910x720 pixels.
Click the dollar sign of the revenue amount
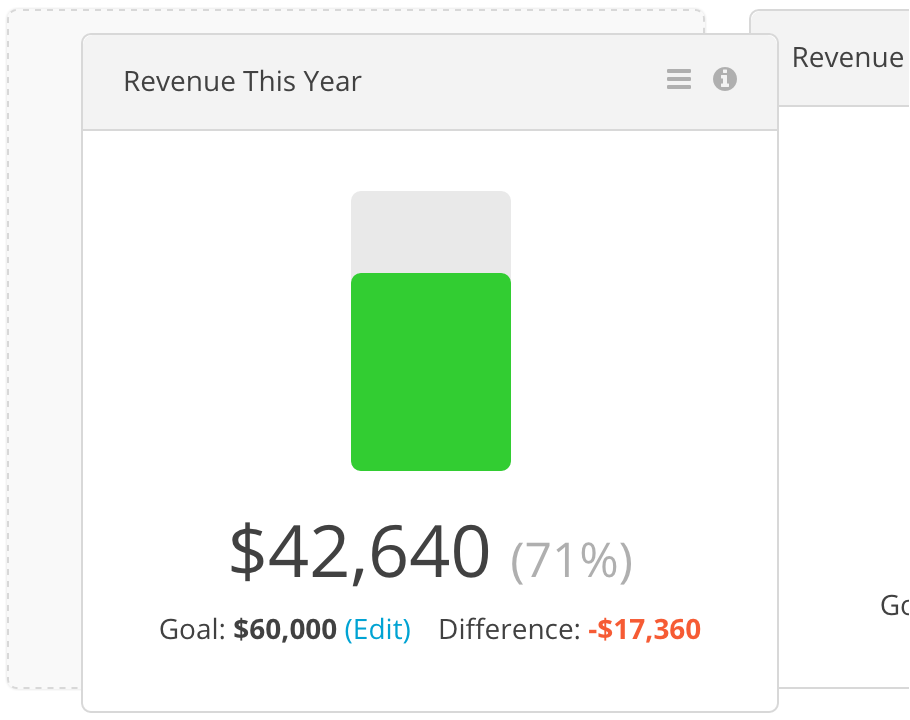point(248,551)
